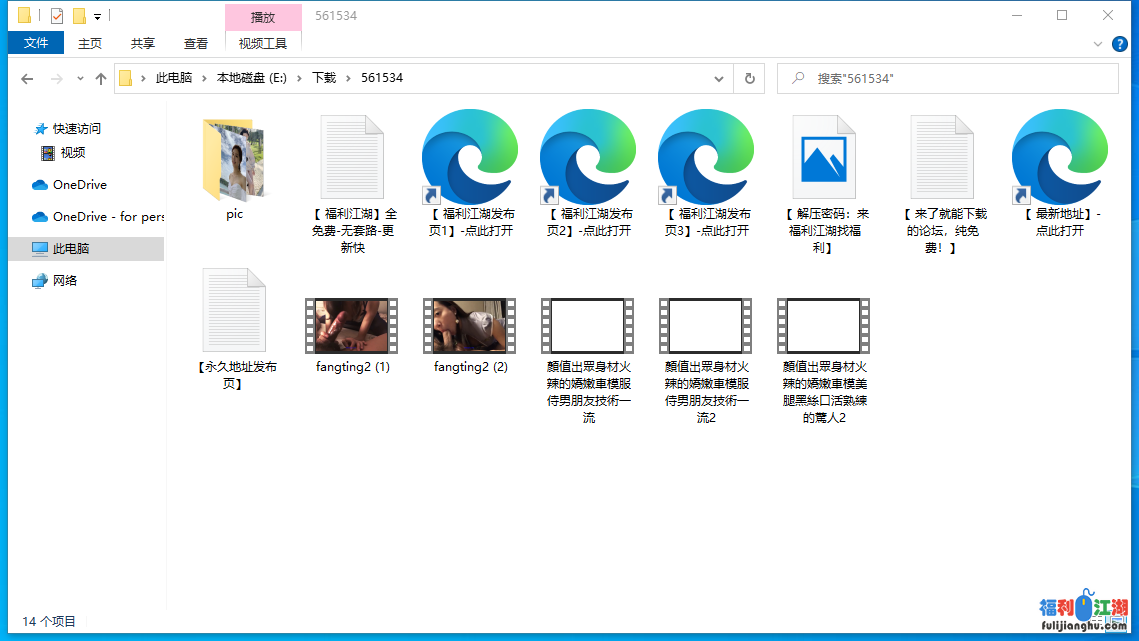Expand the ribbon using the chevron
The width and height of the screenshot is (1139, 641).
pos(1097,44)
